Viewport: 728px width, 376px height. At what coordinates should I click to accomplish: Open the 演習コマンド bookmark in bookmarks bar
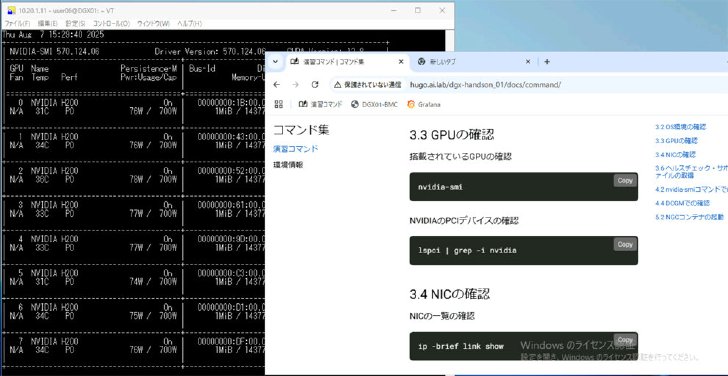320,104
